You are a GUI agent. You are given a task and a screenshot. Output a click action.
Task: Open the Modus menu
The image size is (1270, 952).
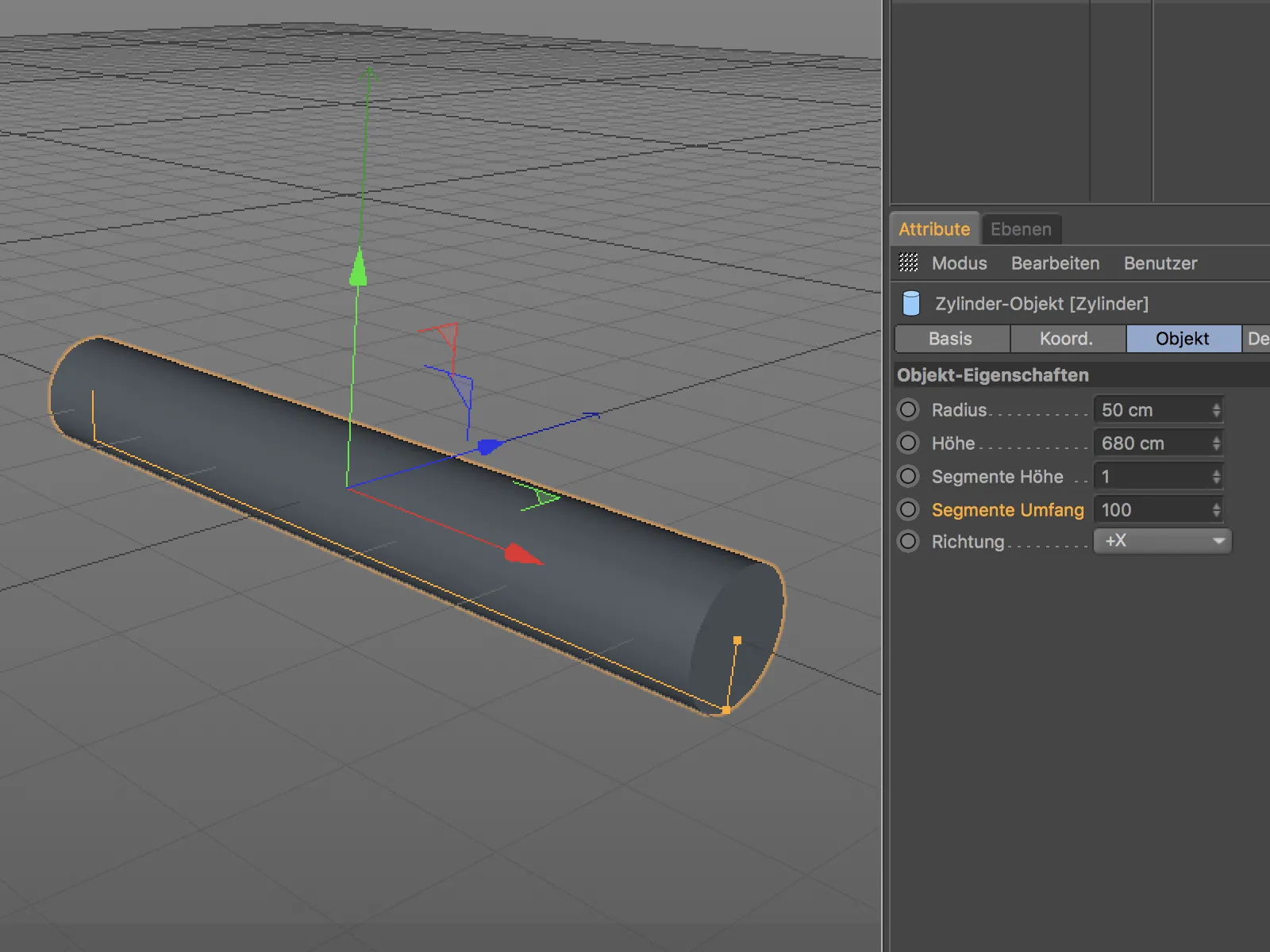point(960,263)
